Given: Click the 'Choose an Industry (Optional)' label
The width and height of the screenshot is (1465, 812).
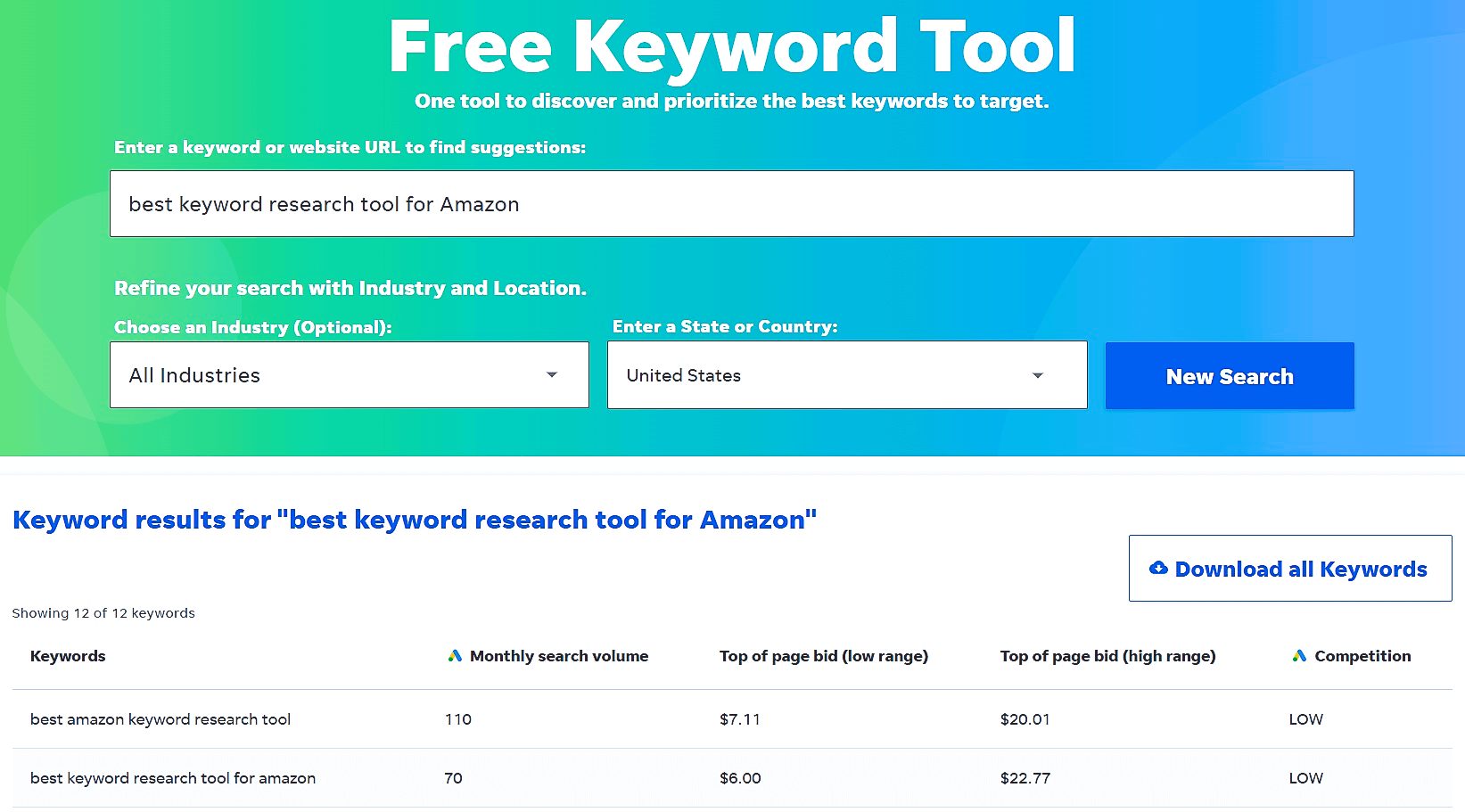Looking at the screenshot, I should 253,327.
